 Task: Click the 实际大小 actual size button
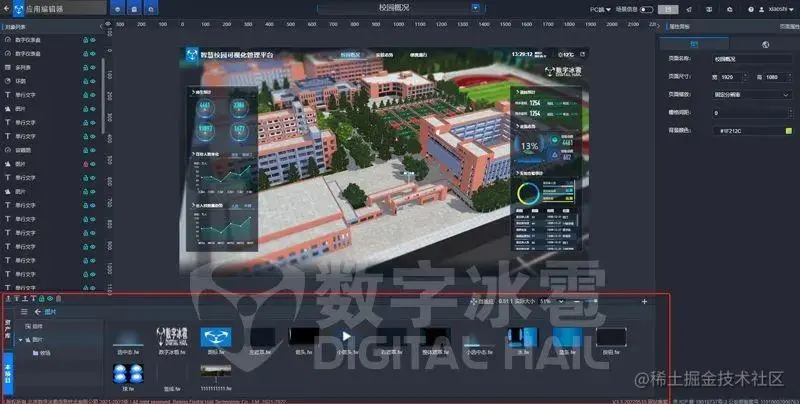click(x=524, y=301)
